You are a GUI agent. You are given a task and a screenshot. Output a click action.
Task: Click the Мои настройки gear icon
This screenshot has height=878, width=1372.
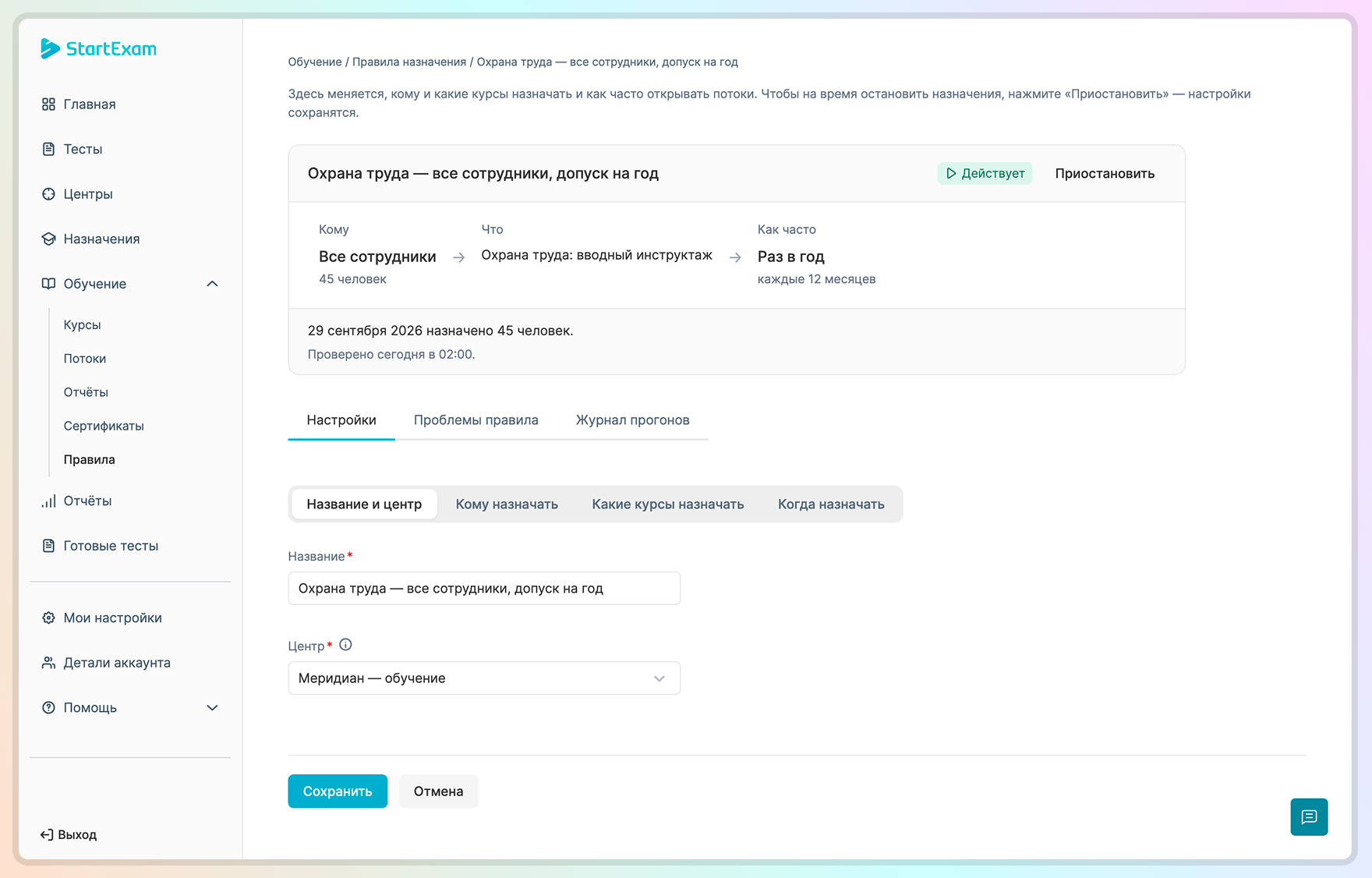[x=48, y=618]
